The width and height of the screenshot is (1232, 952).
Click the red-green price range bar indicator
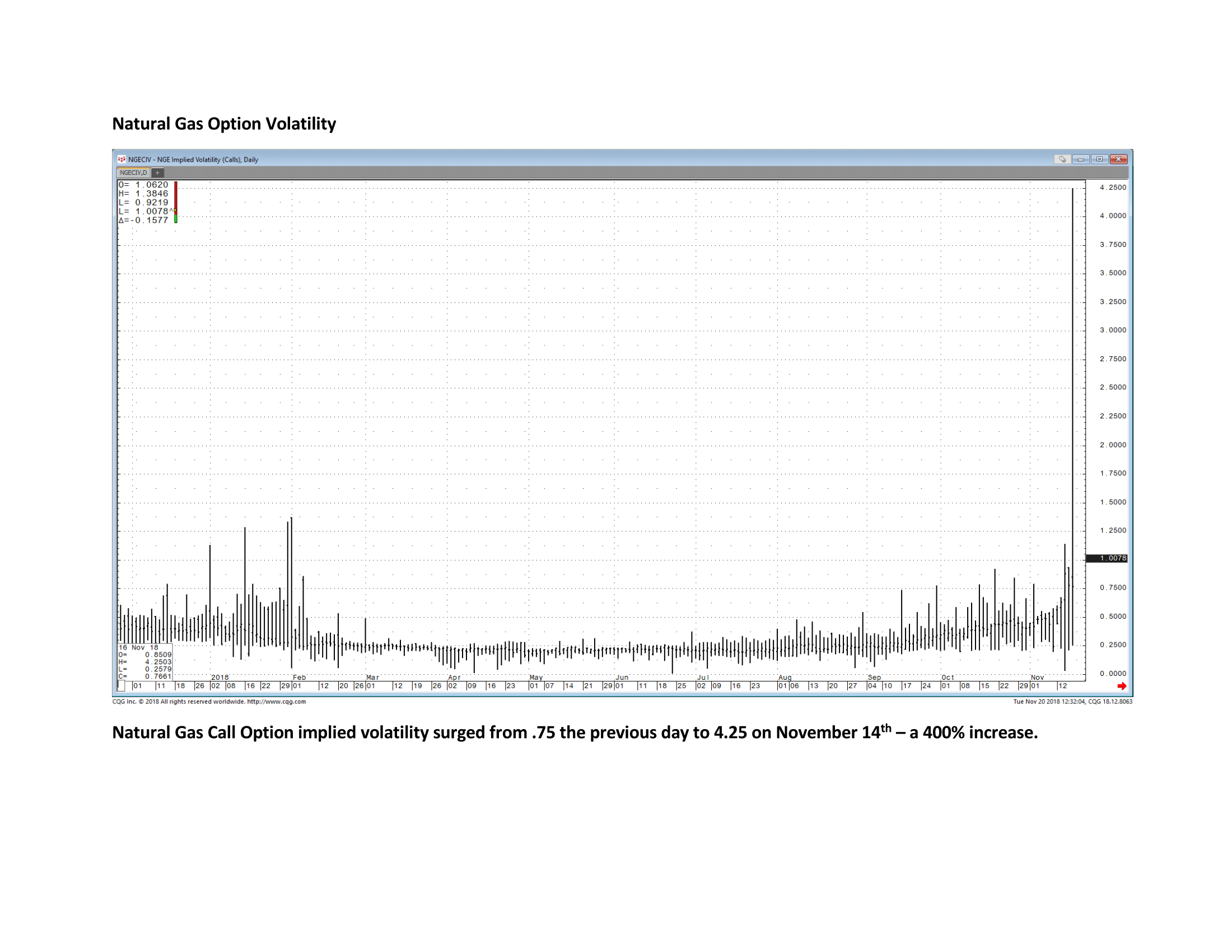(176, 202)
